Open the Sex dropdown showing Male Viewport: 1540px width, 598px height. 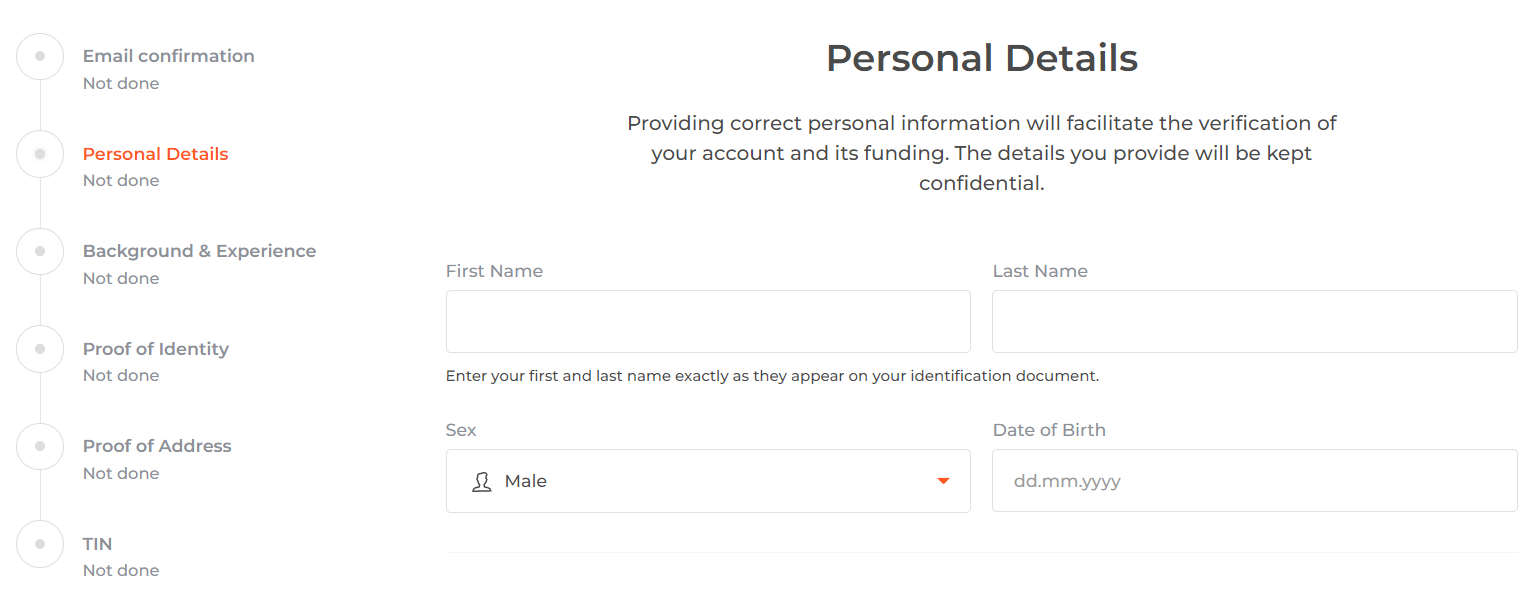(x=708, y=481)
